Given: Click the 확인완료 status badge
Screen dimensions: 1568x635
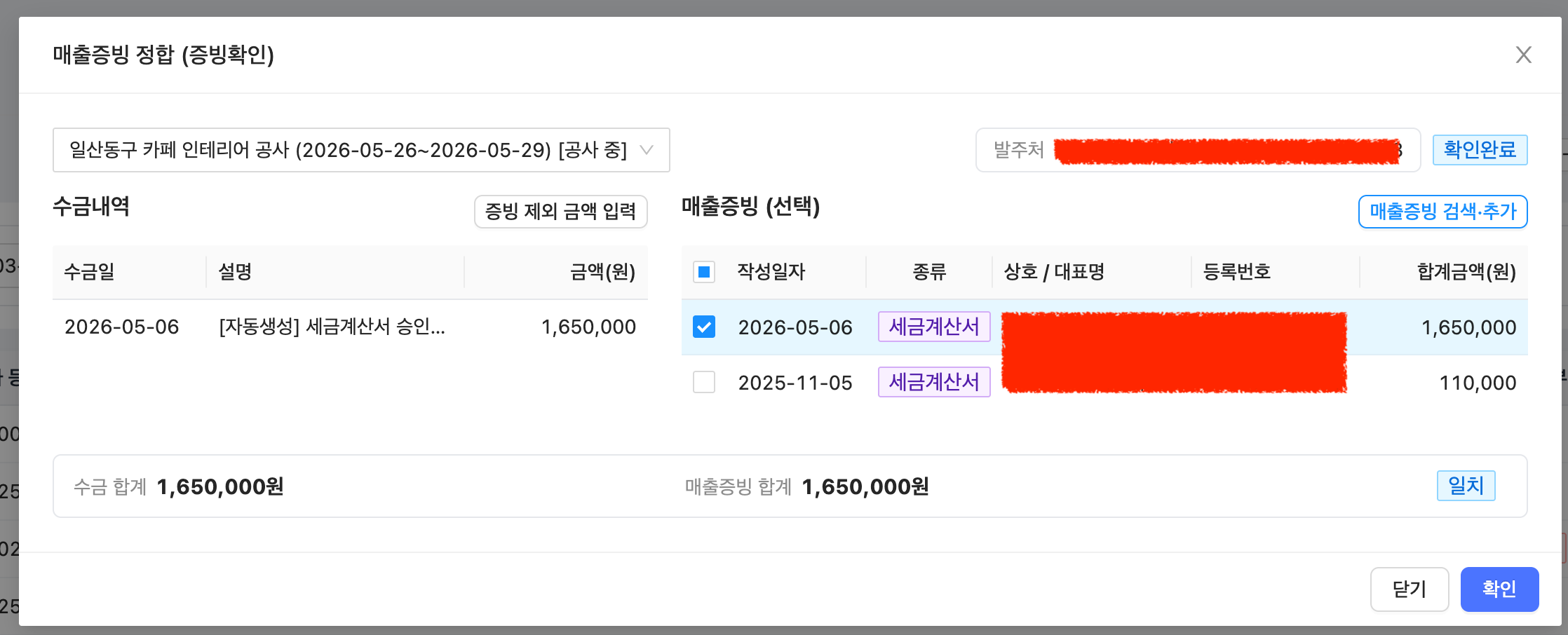Looking at the screenshot, I should pos(1480,150).
